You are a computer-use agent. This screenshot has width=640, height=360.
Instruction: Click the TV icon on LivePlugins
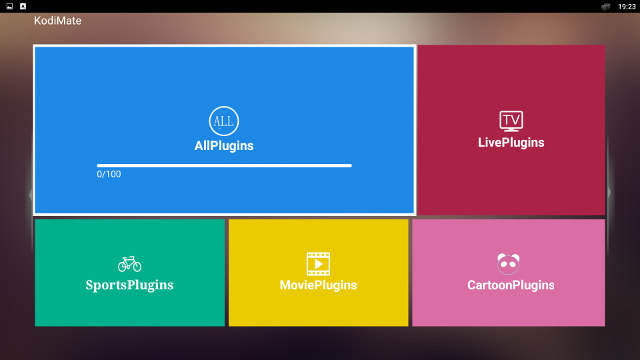[511, 121]
